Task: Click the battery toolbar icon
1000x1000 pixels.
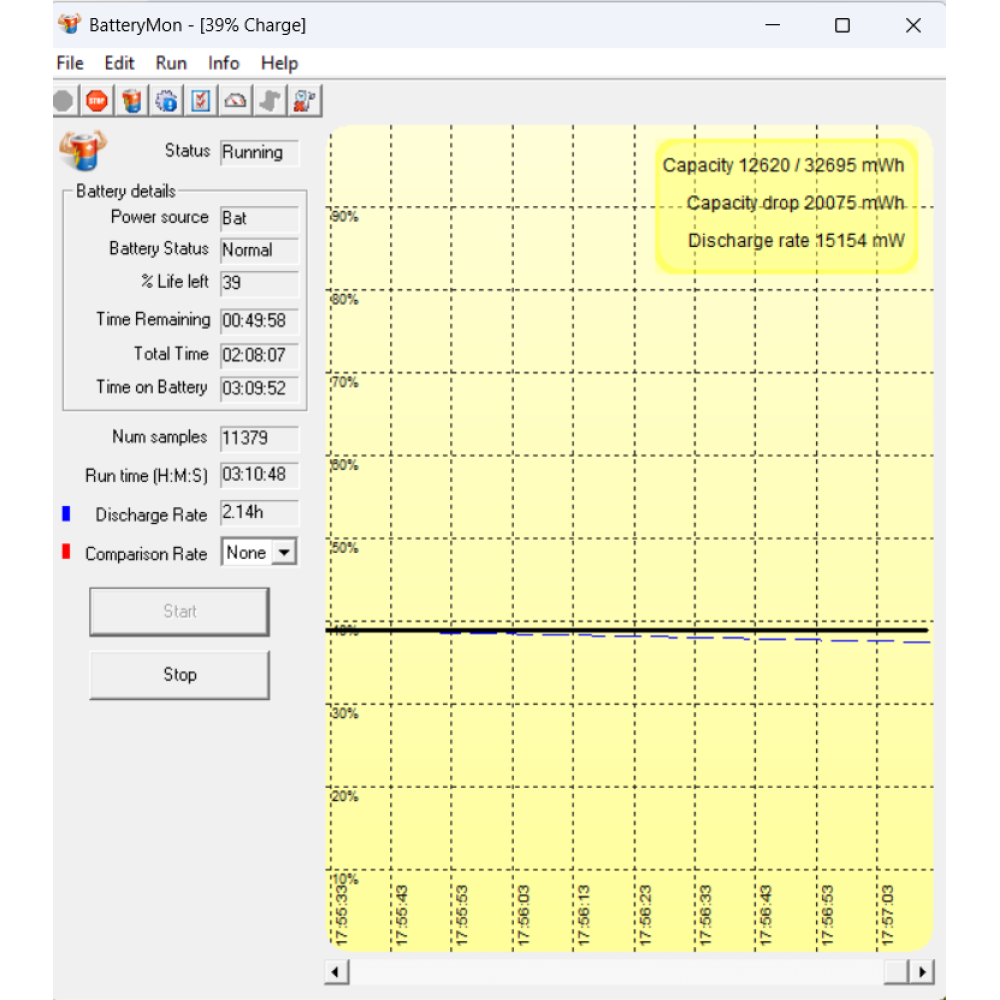Action: [x=131, y=100]
